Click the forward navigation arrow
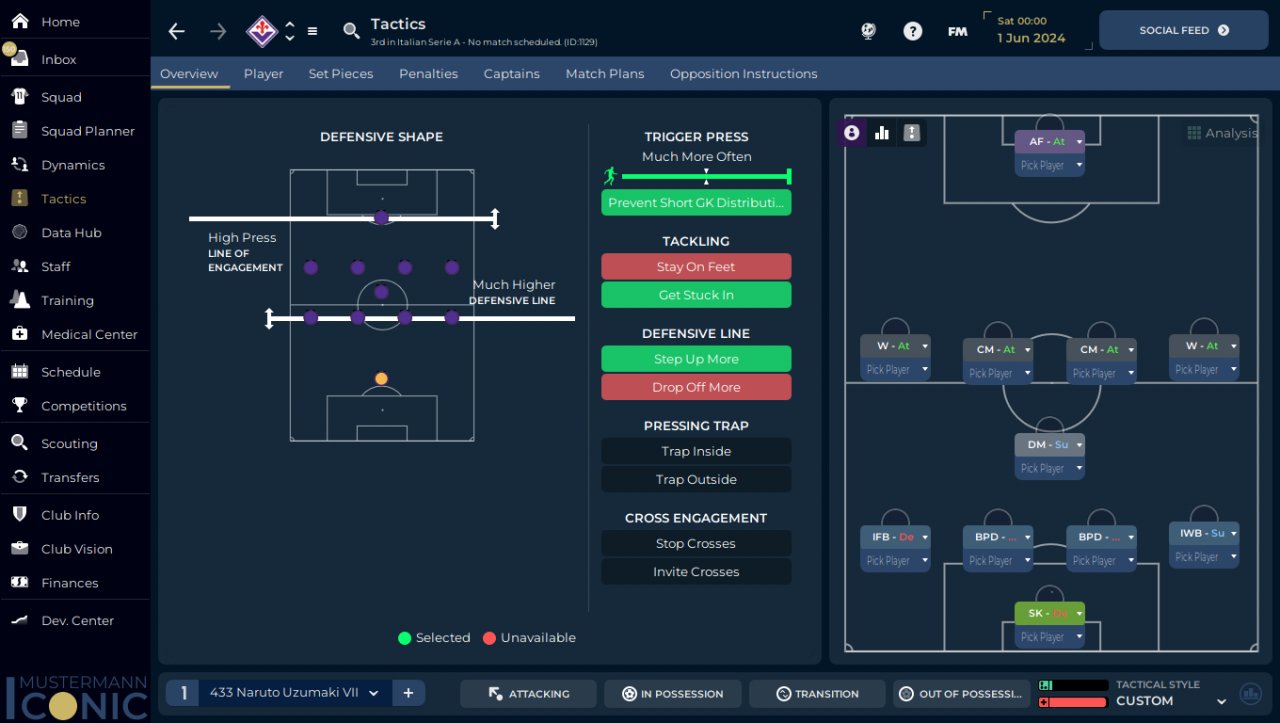 [x=218, y=31]
